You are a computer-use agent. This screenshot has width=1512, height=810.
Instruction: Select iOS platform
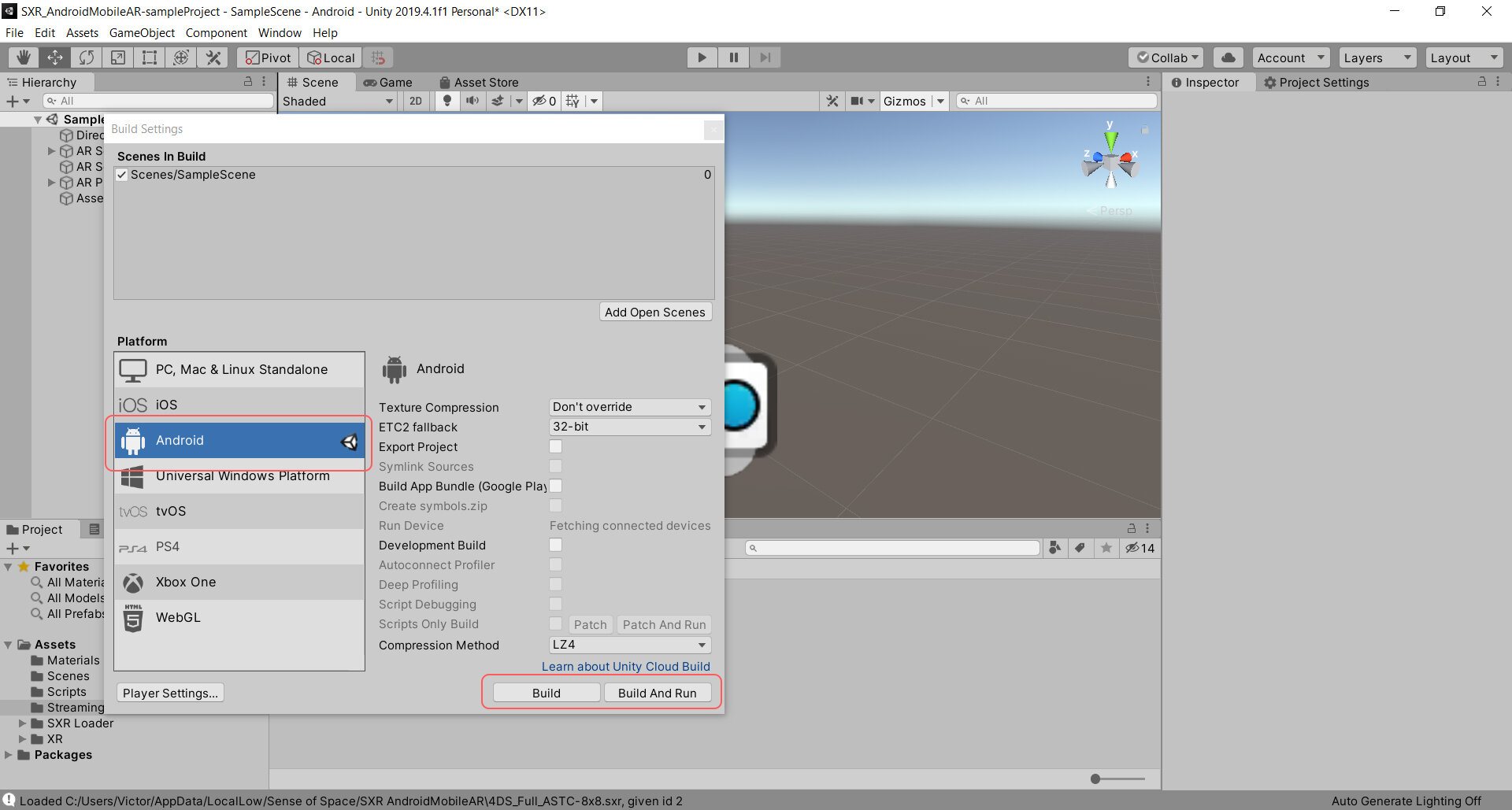[239, 405]
